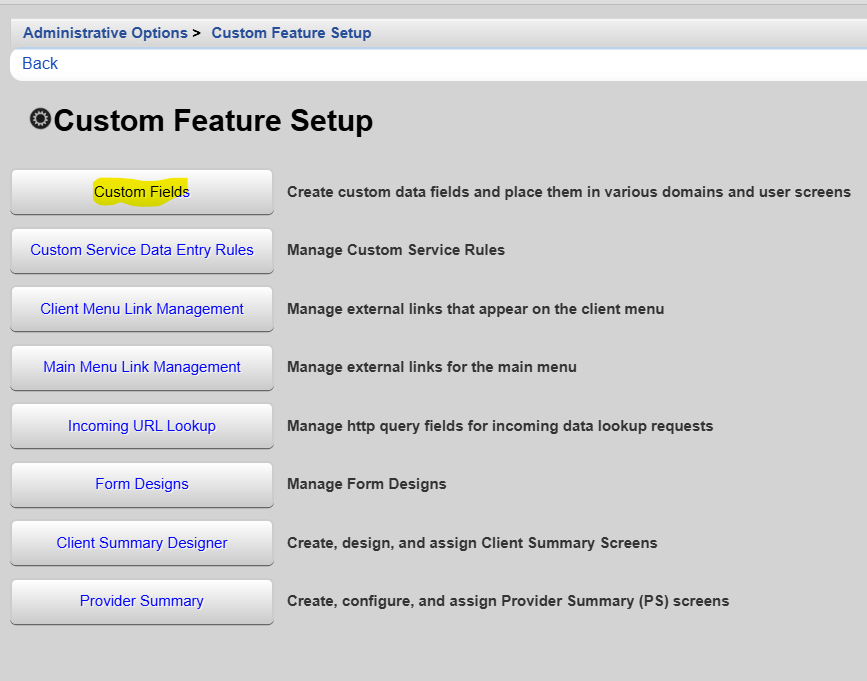Viewport: 867px width, 681px height.
Task: Open Main Menu Link Management
Action: coord(142,367)
